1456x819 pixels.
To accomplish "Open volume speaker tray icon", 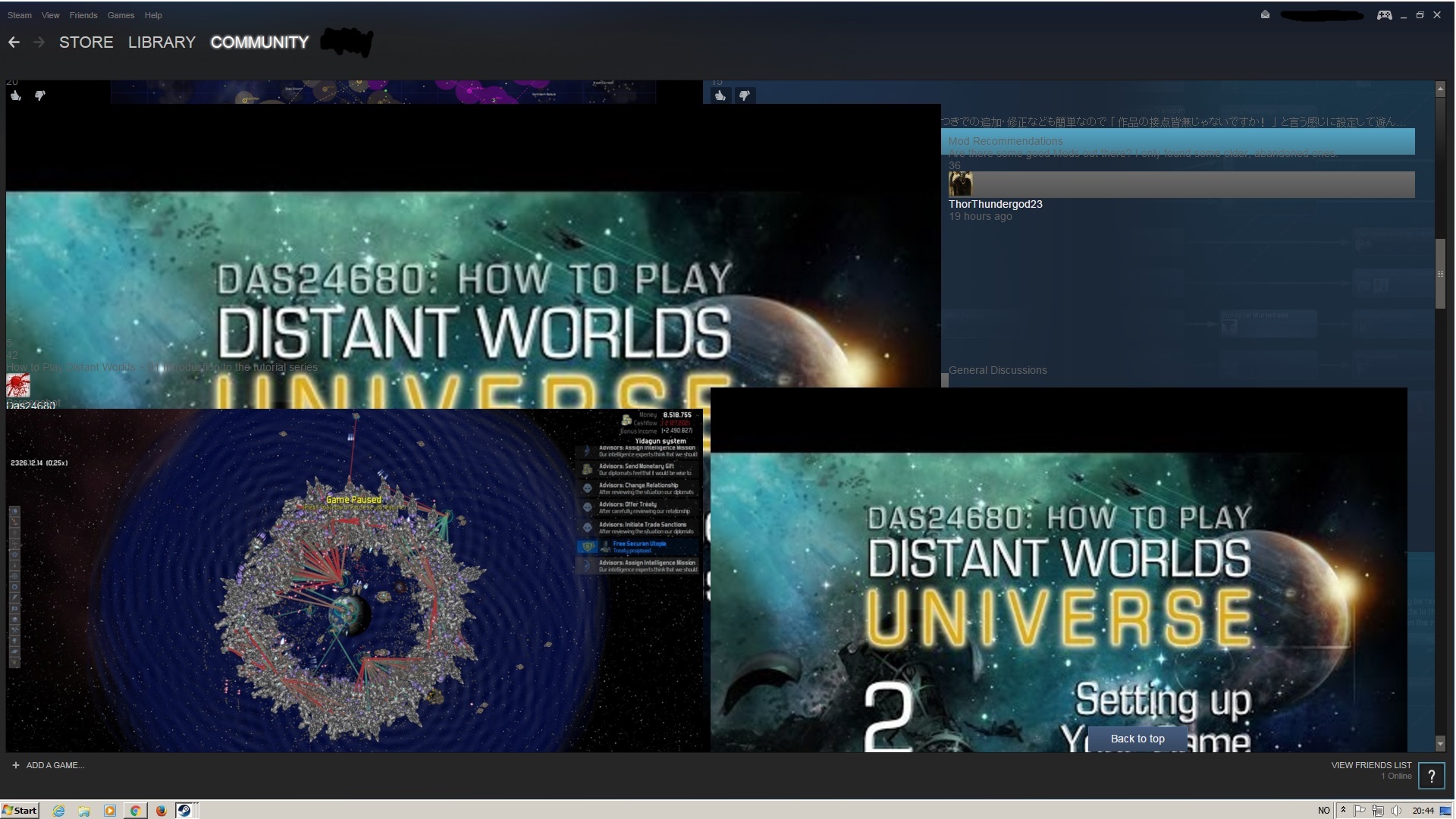I will coord(1396,810).
